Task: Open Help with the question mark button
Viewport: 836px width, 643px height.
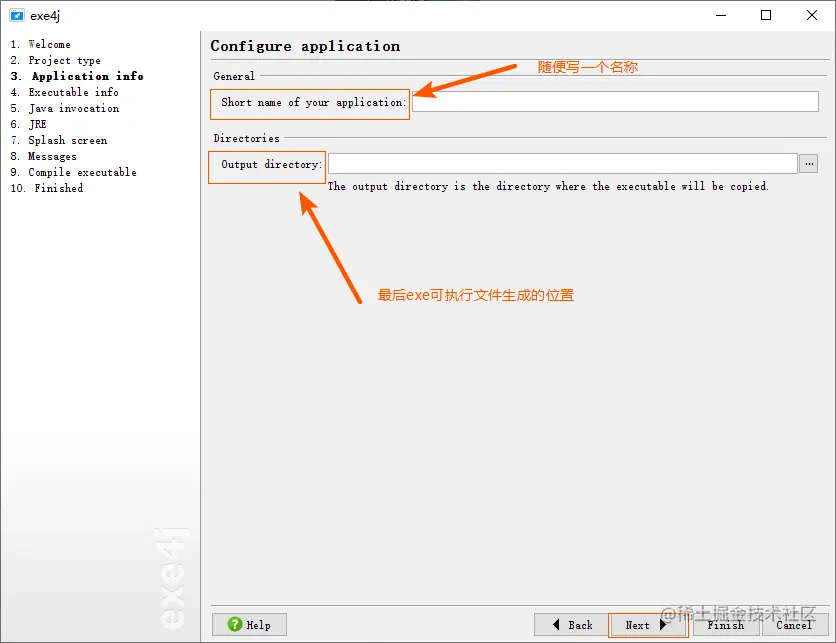Action: pyautogui.click(x=249, y=624)
